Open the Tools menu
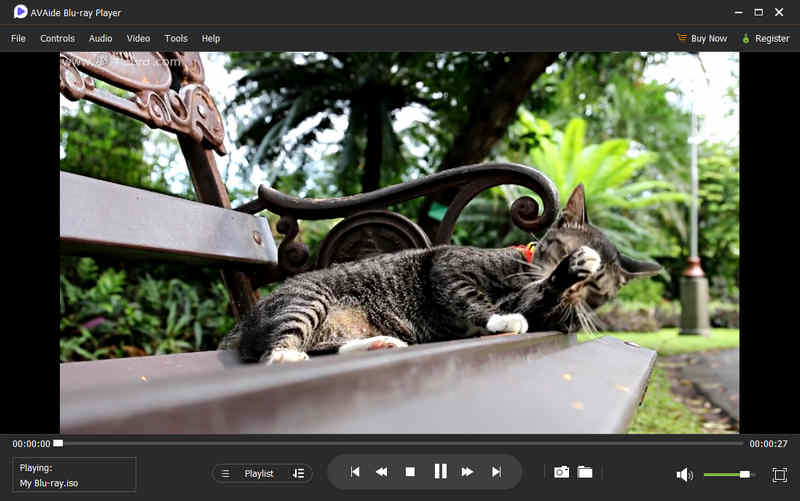This screenshot has height=501, width=800. click(176, 38)
